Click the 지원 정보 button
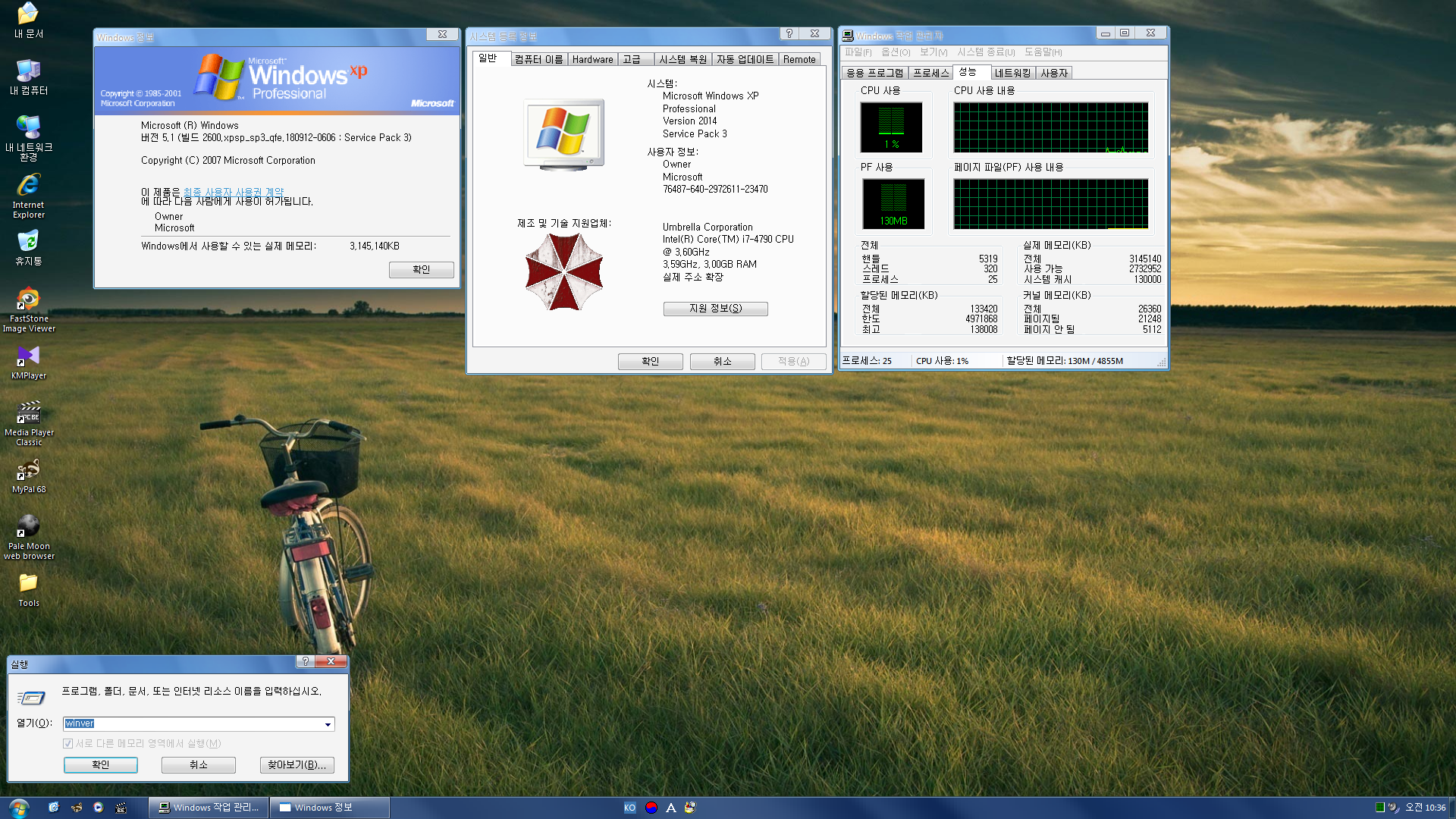Screen dimensions: 1456x819 (x=715, y=309)
